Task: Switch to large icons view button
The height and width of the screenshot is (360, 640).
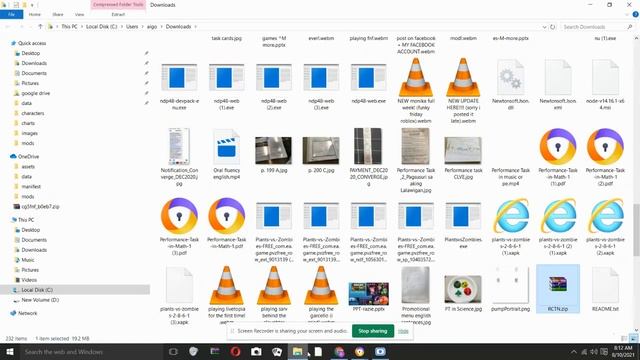Action: (633, 338)
